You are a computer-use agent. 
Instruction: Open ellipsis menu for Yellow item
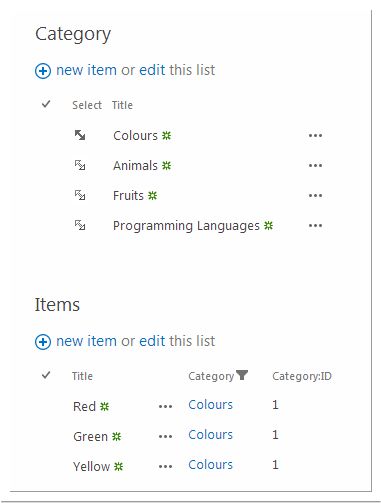pos(165,467)
